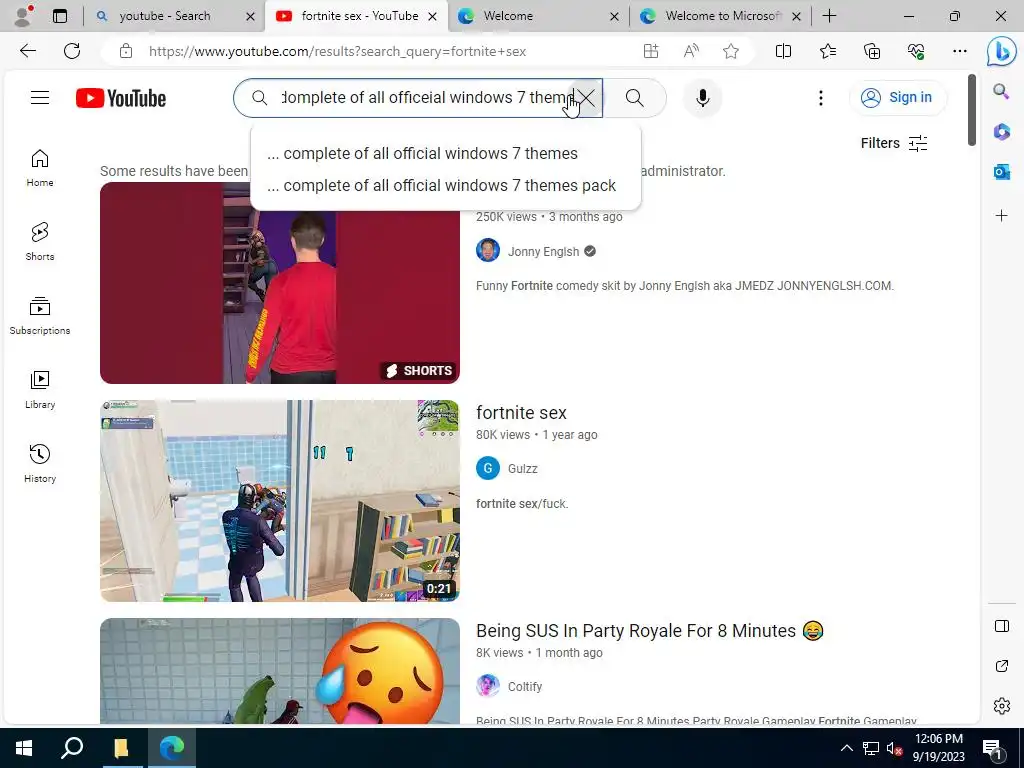Open Outlook in Edge sidebar
This screenshot has width=1024, height=768.
pyautogui.click(x=1001, y=172)
